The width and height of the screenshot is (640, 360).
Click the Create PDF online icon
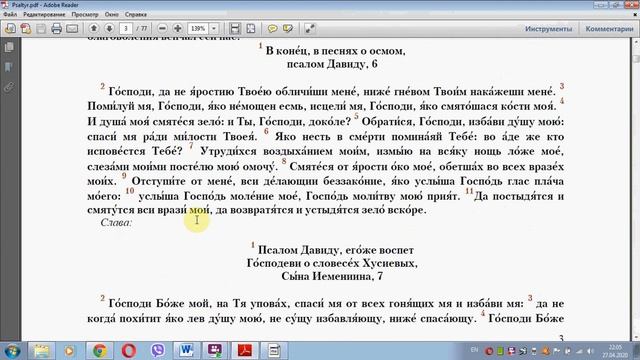[26, 29]
